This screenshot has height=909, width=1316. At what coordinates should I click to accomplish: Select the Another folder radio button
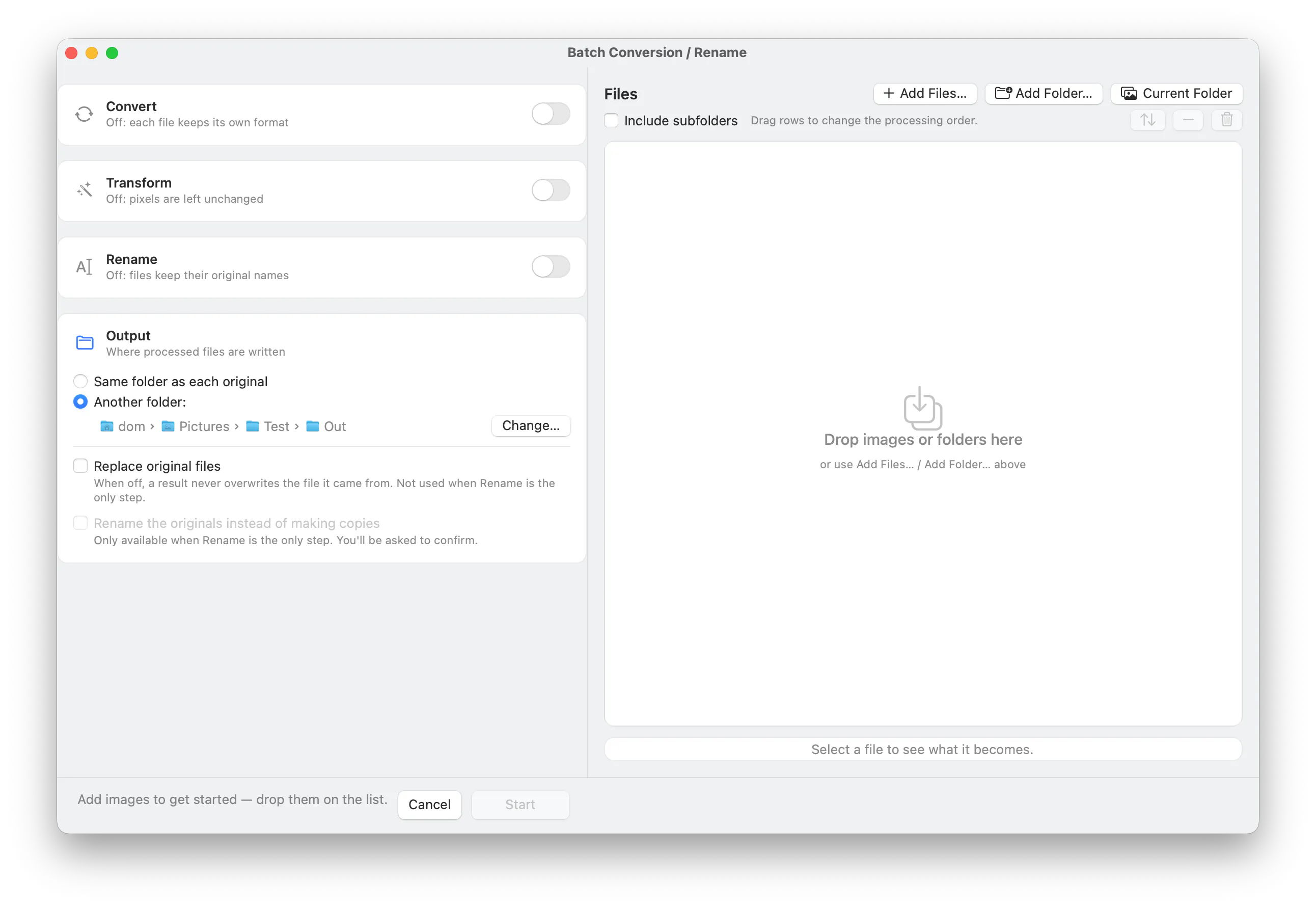(80, 402)
